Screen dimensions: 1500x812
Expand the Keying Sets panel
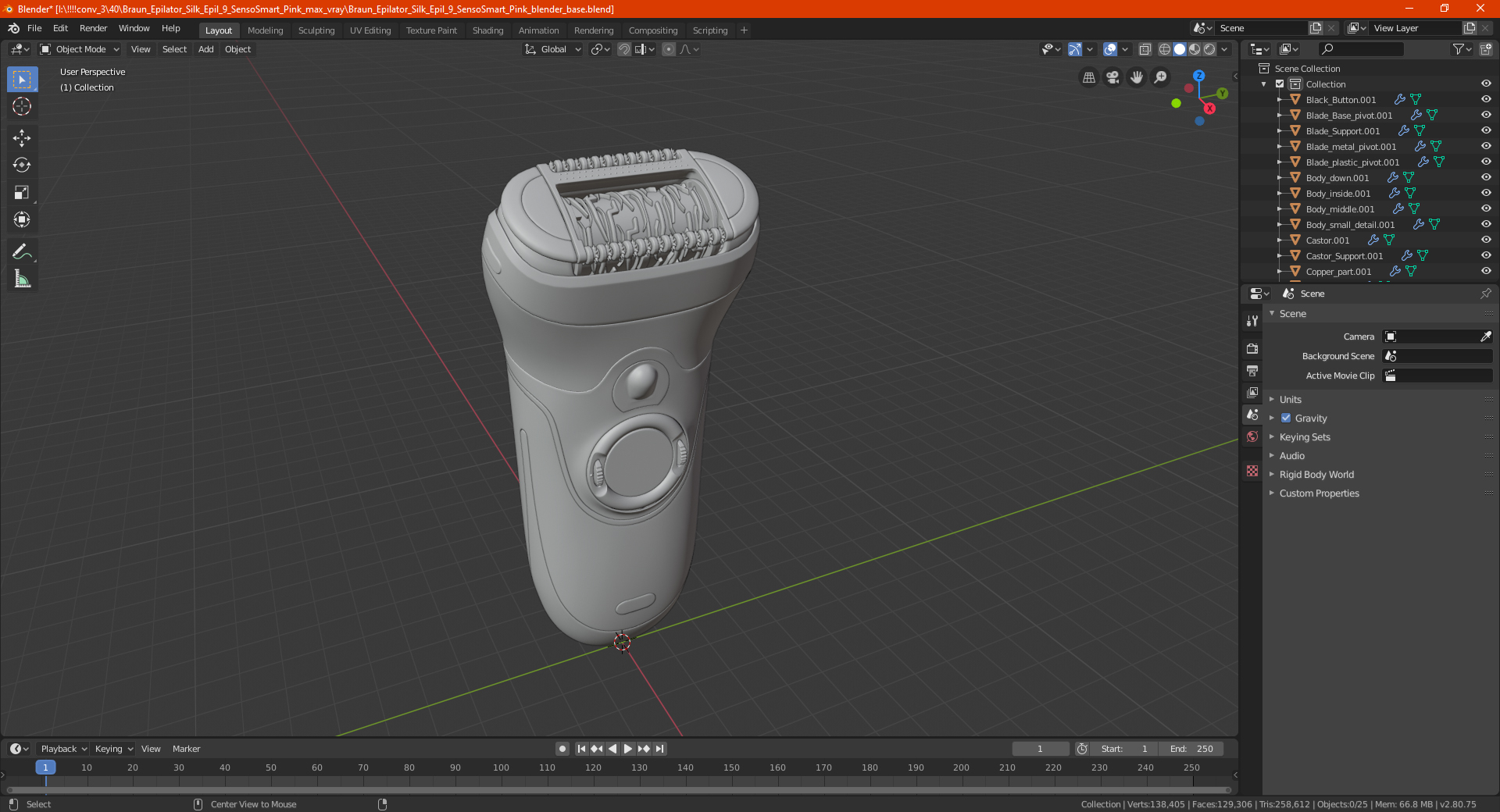1304,436
